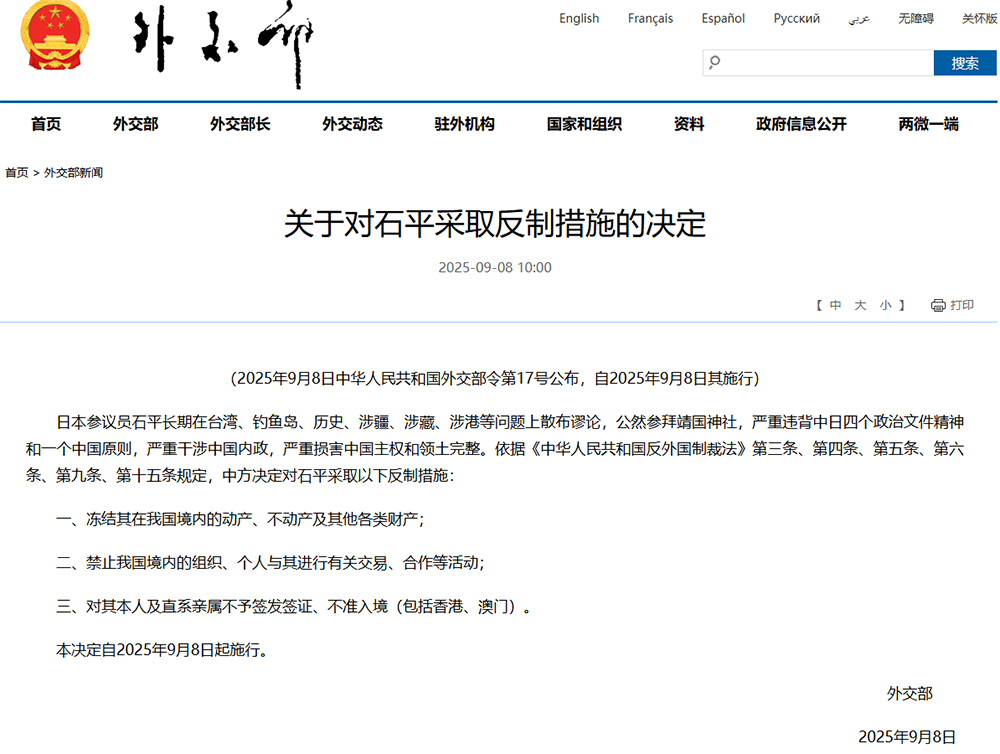Focus the site search input field

point(818,63)
